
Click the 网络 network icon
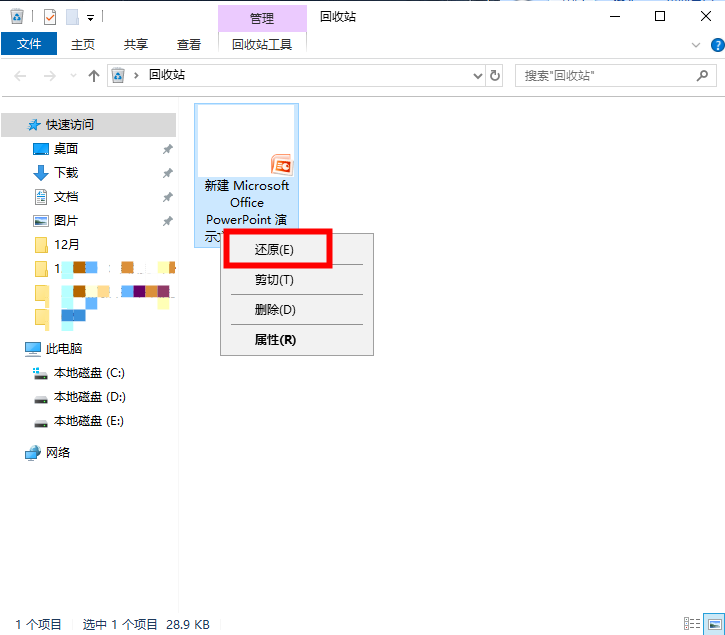pos(33,453)
